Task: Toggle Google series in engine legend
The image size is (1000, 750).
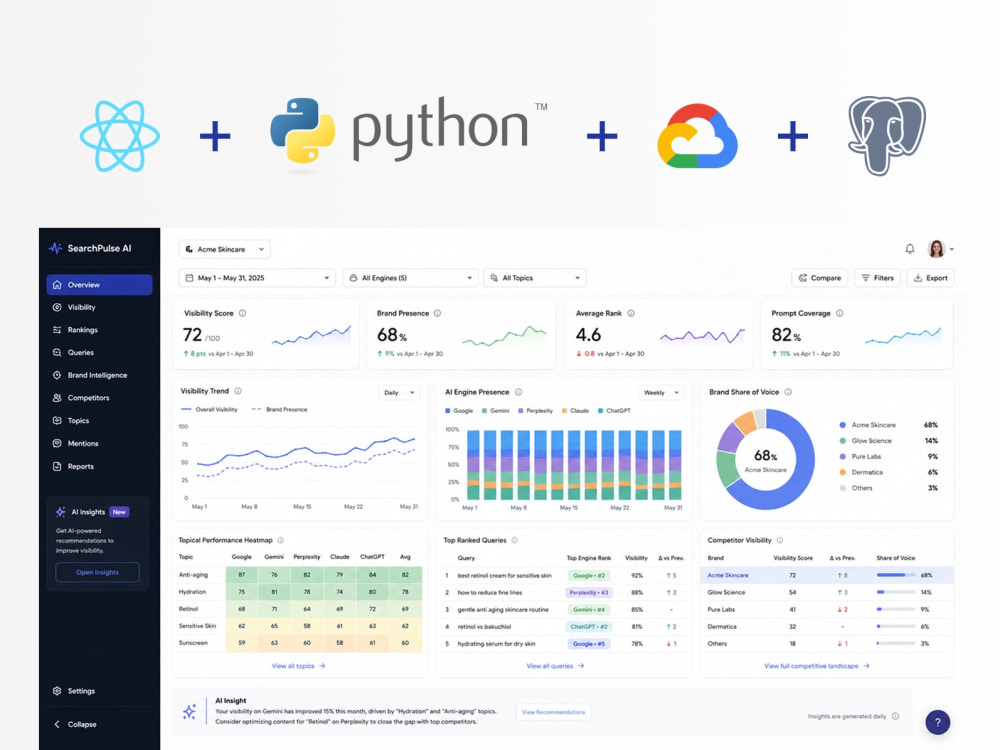Action: [459, 411]
